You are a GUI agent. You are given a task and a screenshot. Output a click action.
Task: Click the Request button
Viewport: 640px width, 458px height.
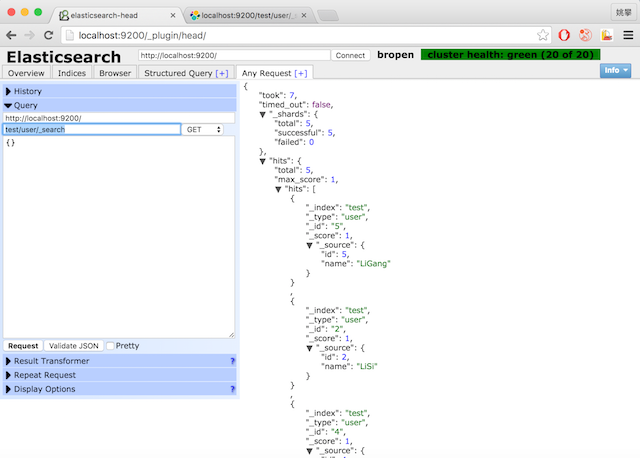23,346
